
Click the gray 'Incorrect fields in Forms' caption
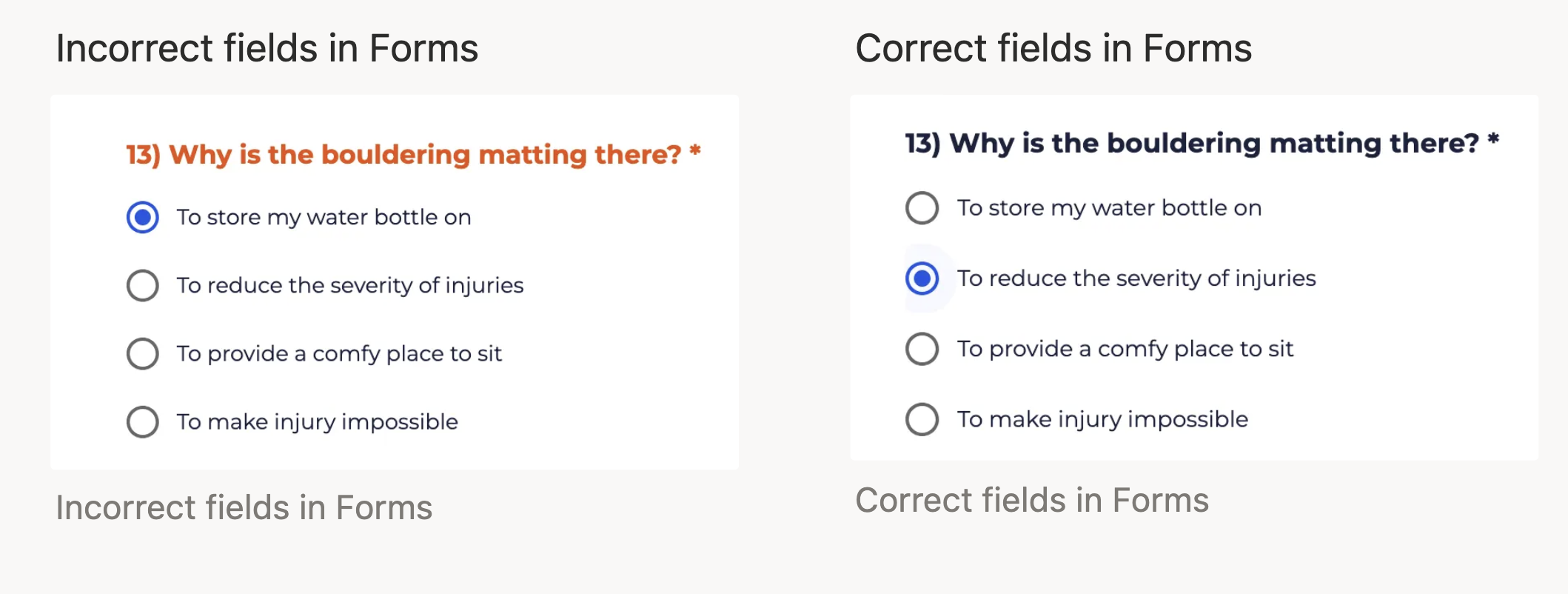[244, 508]
